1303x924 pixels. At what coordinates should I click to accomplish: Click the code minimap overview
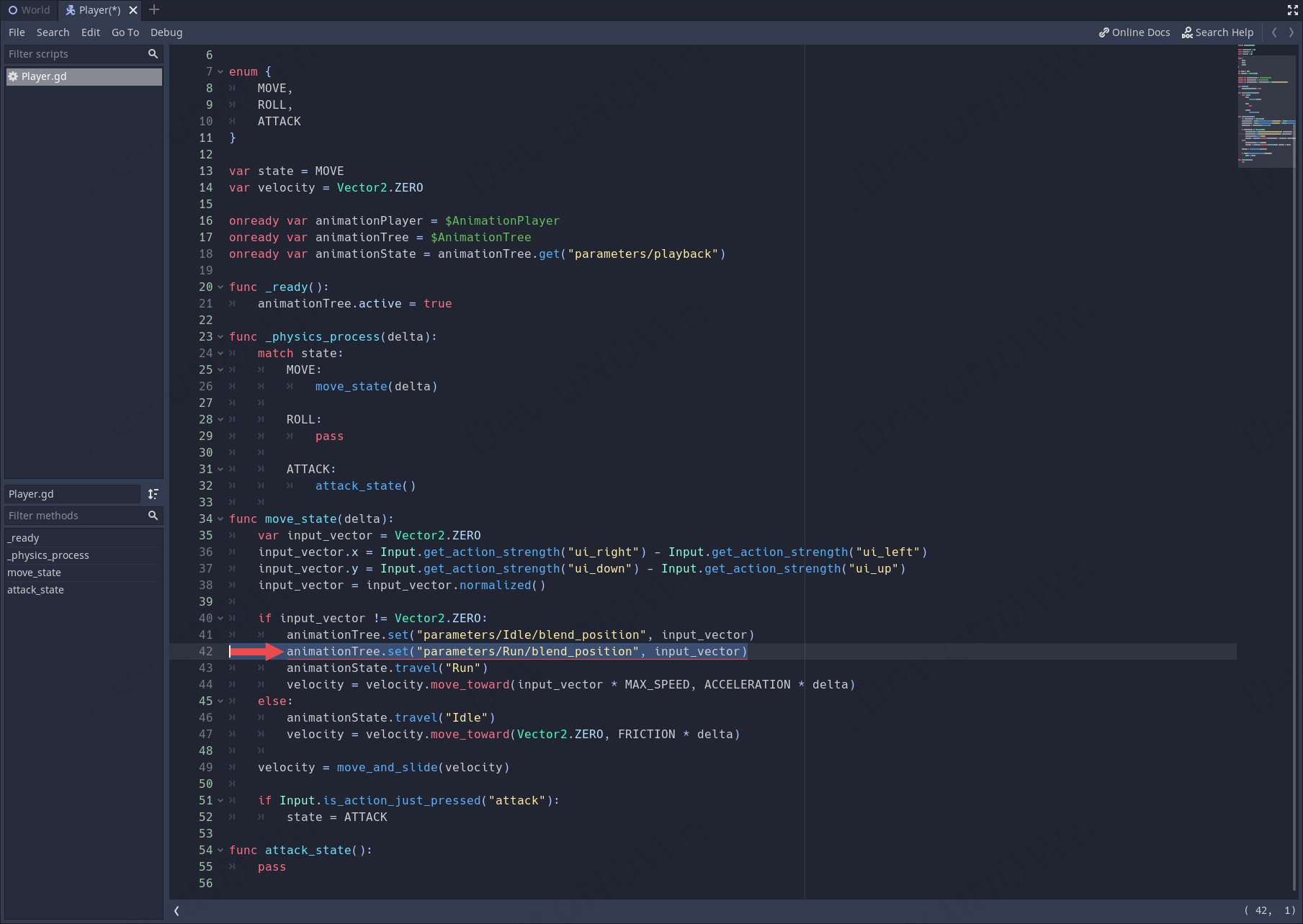coord(1266,106)
